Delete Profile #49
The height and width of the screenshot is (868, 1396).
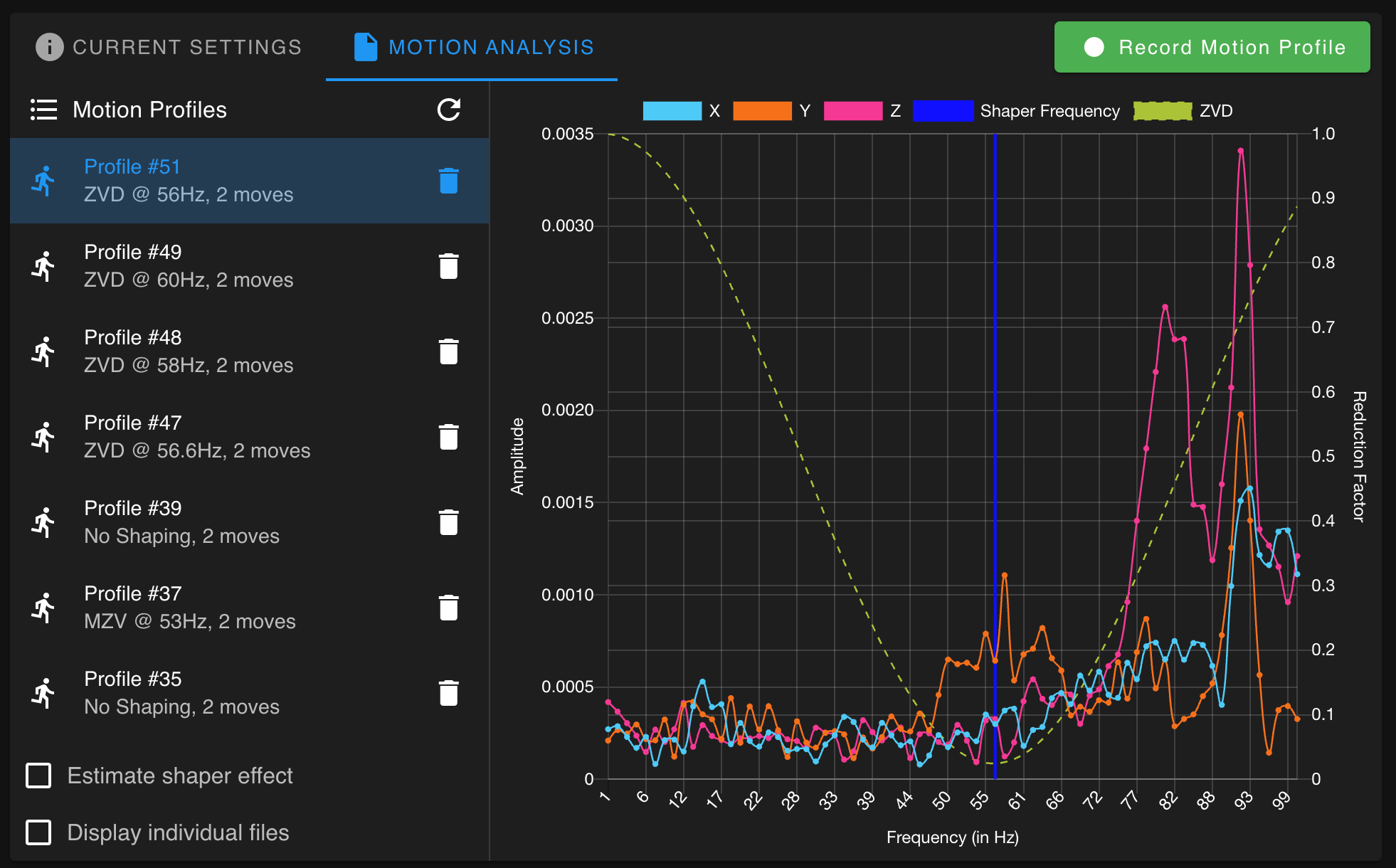(x=449, y=266)
